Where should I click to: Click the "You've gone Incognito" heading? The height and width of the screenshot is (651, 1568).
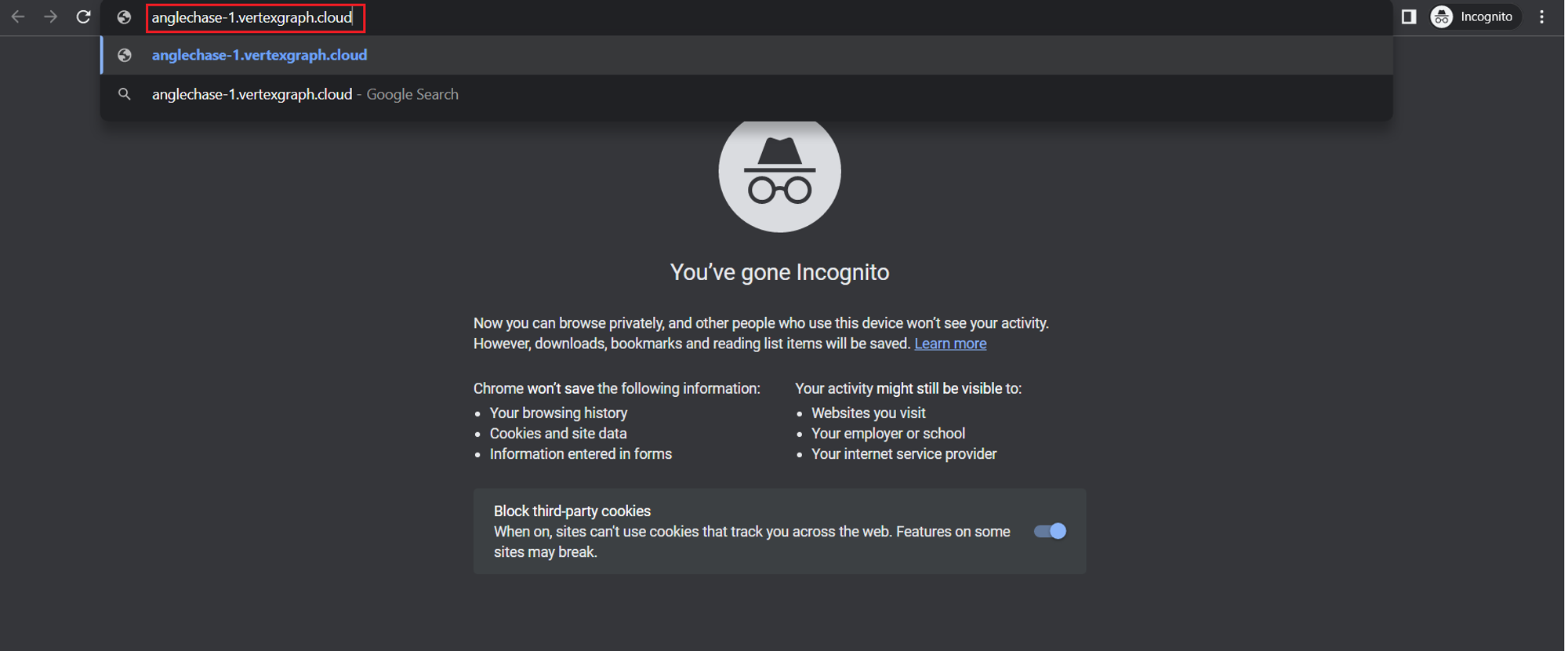click(x=779, y=272)
